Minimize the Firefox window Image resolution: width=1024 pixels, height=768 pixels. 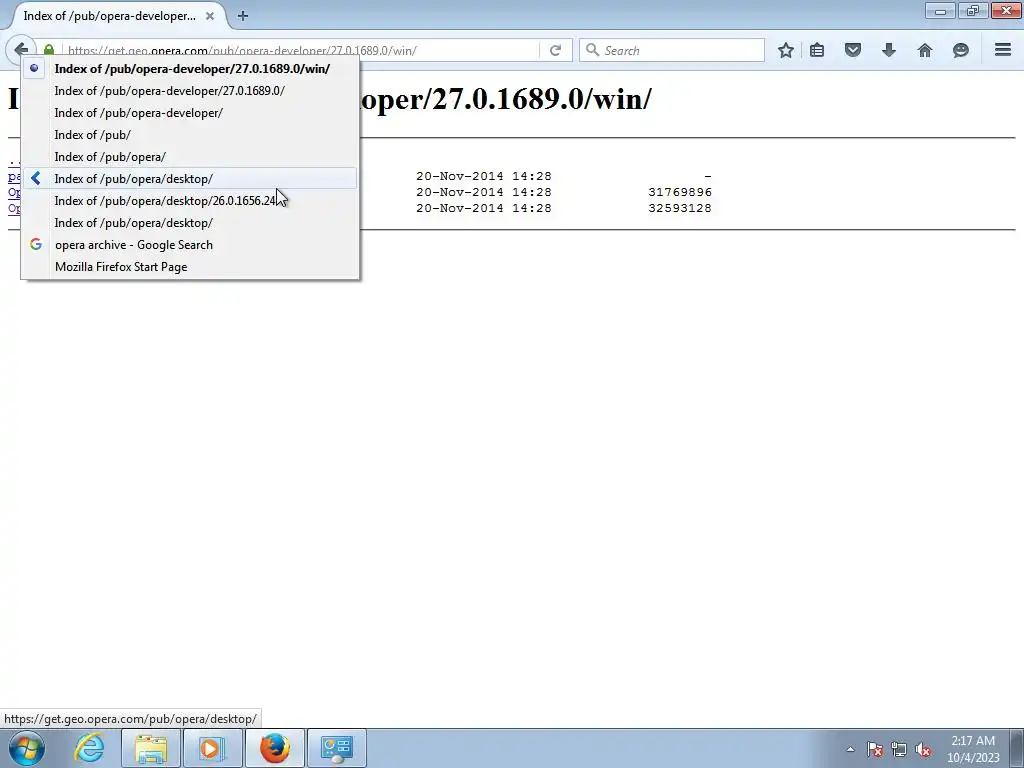pyautogui.click(x=940, y=10)
